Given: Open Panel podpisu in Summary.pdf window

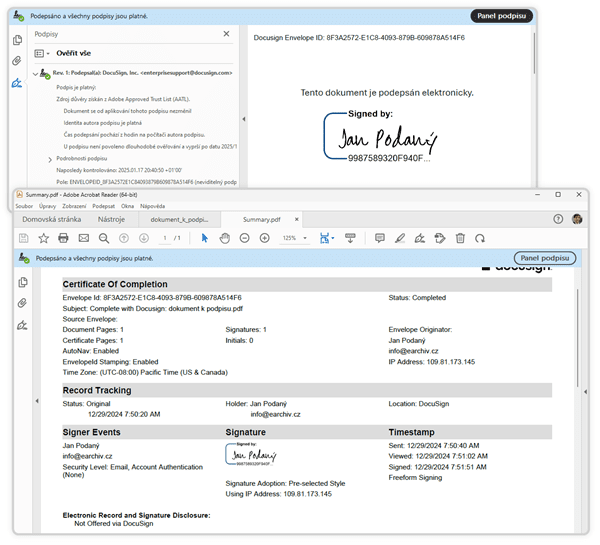Looking at the screenshot, I should coord(545,258).
